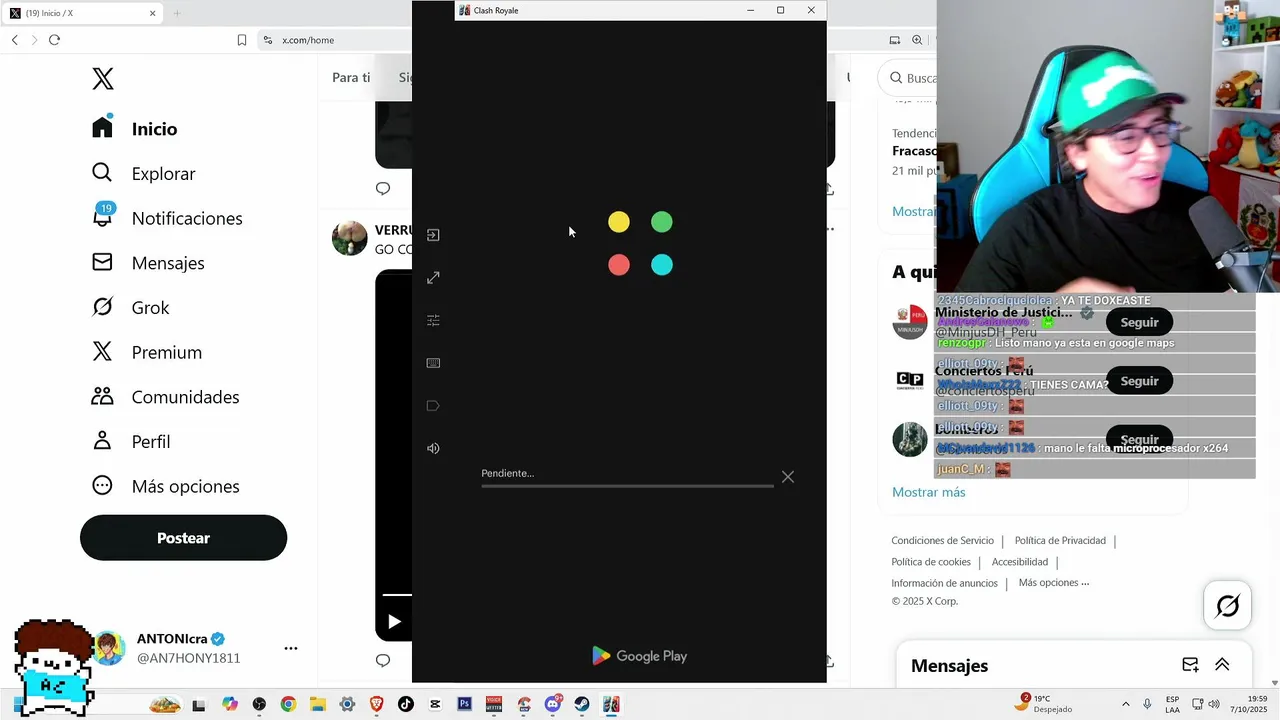Open Steam from taskbar
Screen dimensions: 1280x720
tap(582, 705)
